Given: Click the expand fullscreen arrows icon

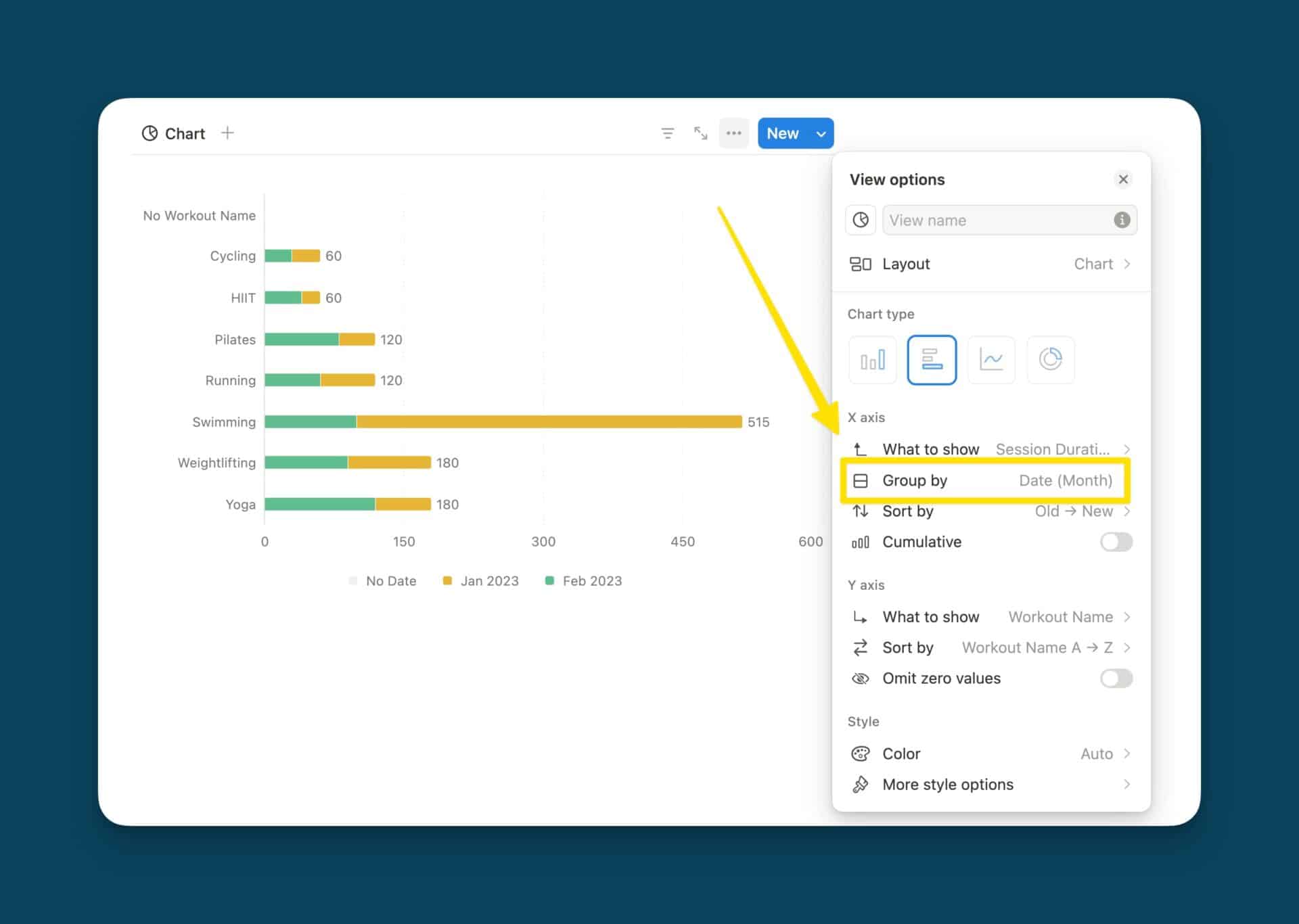Looking at the screenshot, I should click(x=700, y=133).
